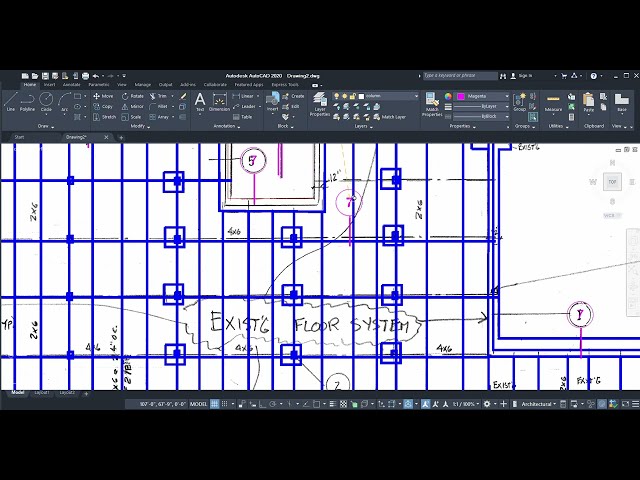Switch to the Start file tab
The image size is (640, 480).
pos(19,138)
